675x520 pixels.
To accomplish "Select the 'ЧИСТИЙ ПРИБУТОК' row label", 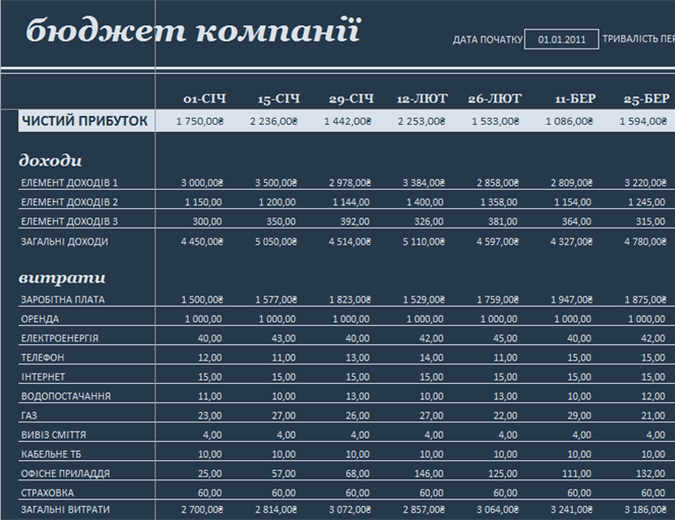I will (85, 121).
